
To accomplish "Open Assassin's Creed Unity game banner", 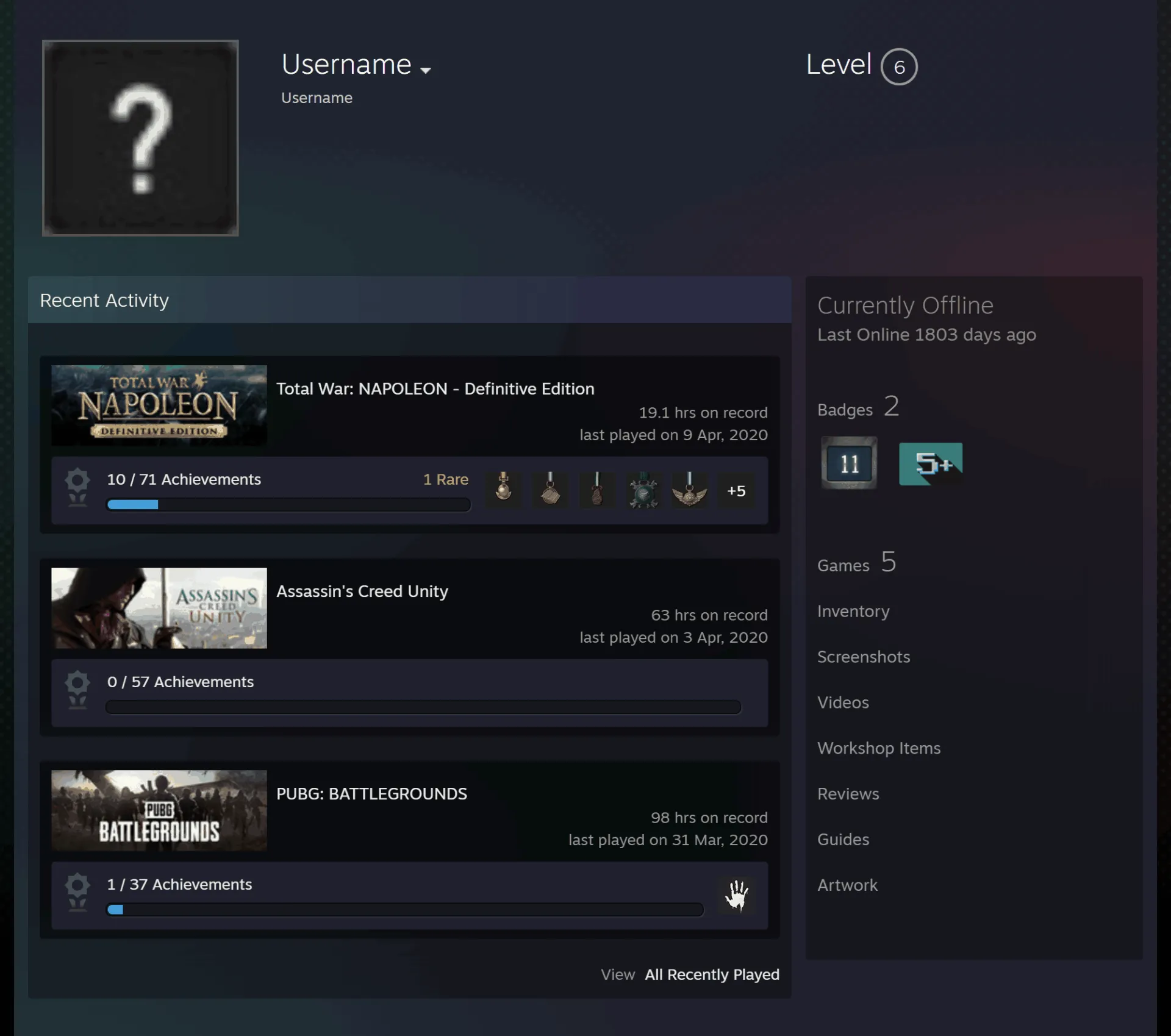I will coord(159,608).
